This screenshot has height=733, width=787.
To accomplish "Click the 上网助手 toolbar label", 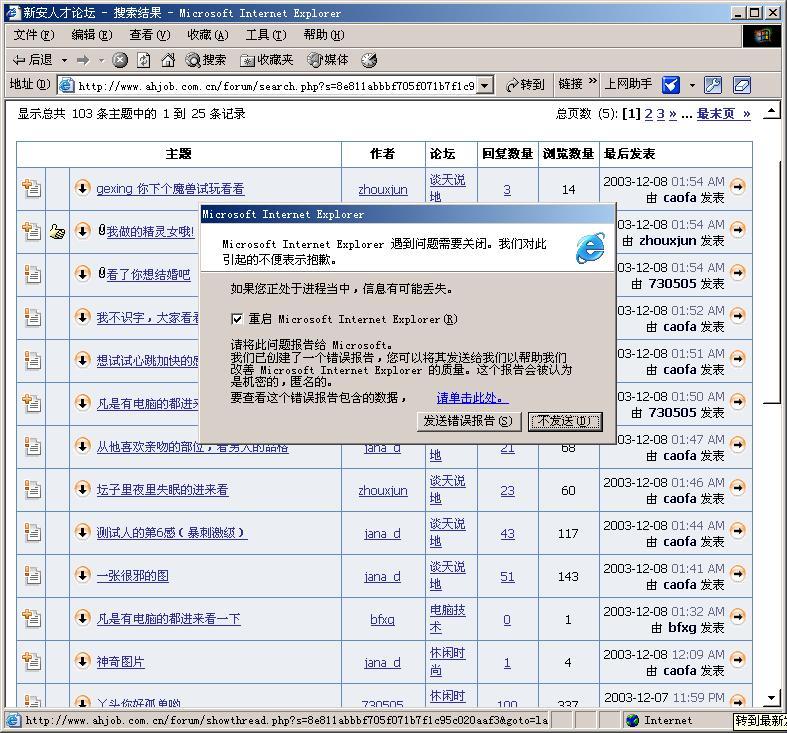I will [x=628, y=84].
